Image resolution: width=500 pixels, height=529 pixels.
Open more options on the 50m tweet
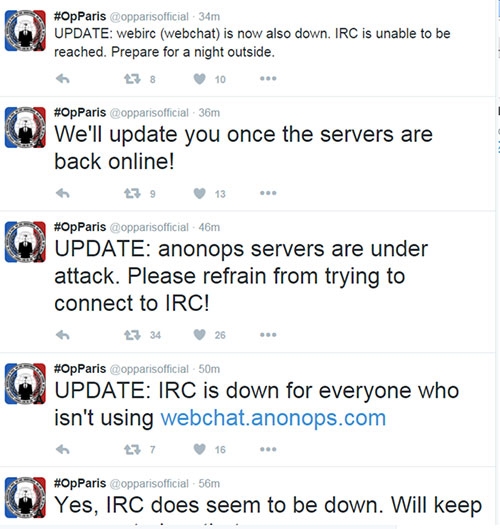tap(268, 449)
